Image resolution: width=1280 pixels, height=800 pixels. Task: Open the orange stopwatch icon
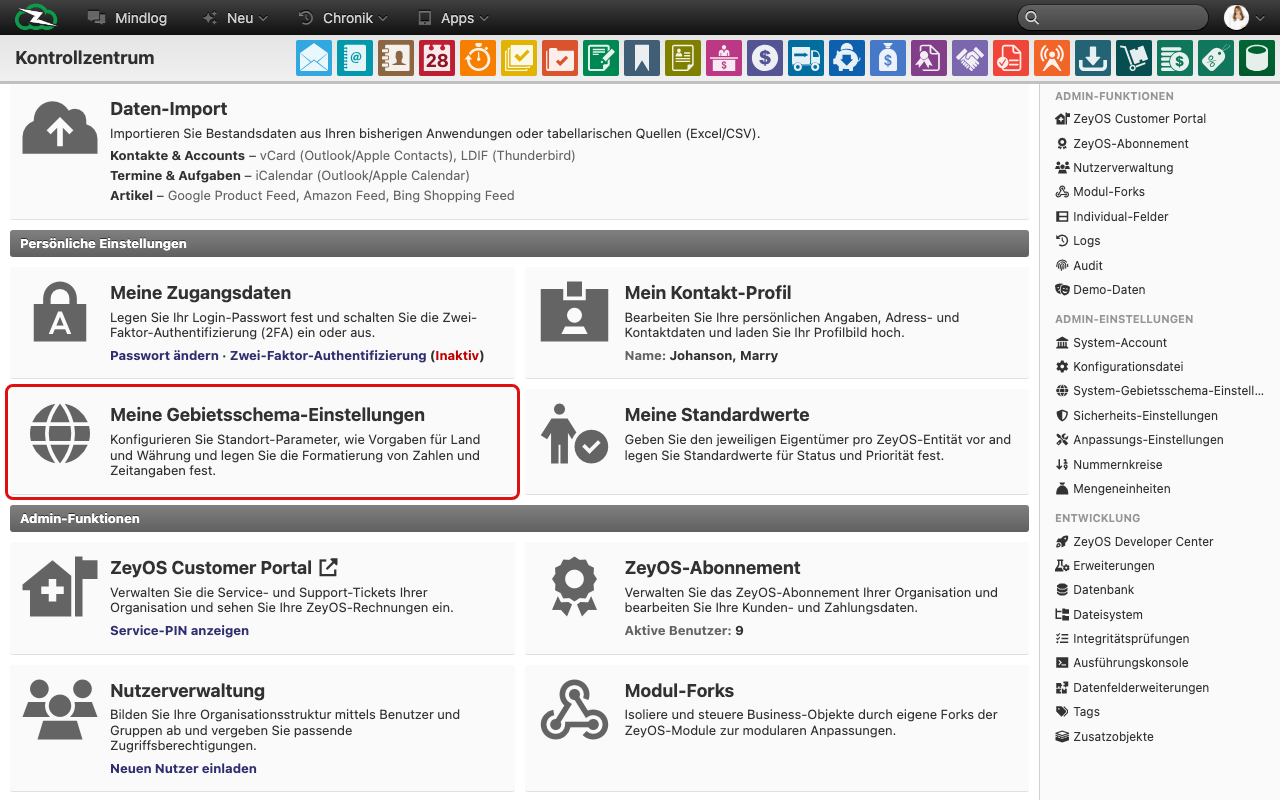point(478,58)
